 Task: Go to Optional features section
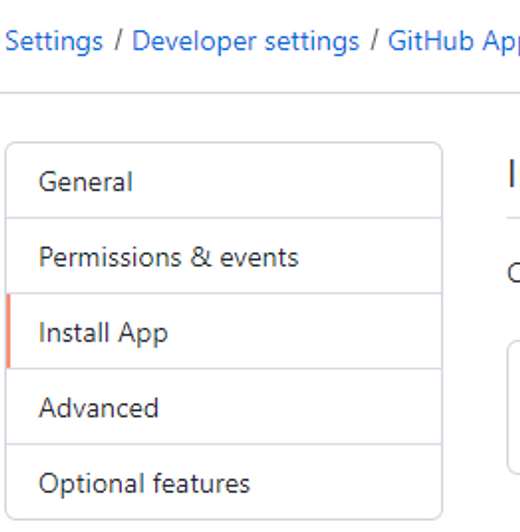coord(224,482)
